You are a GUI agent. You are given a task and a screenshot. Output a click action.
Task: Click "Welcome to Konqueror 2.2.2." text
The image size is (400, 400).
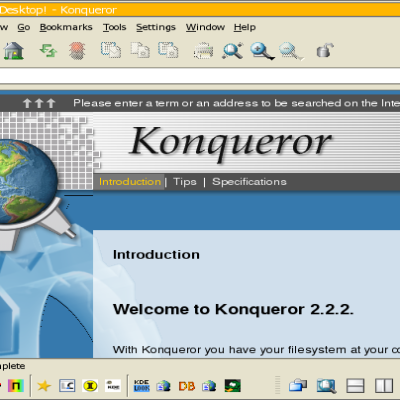(233, 309)
